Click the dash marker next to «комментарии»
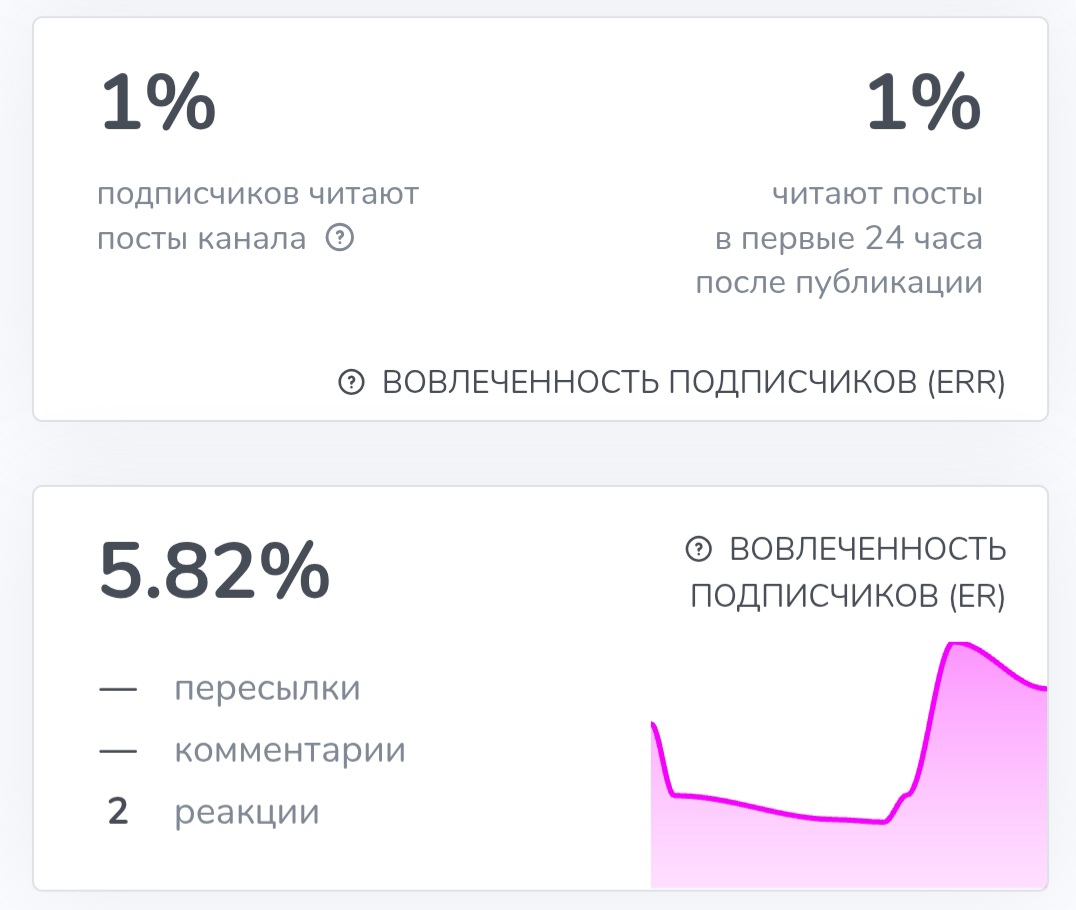The width and height of the screenshot is (1076, 910). click(x=120, y=749)
